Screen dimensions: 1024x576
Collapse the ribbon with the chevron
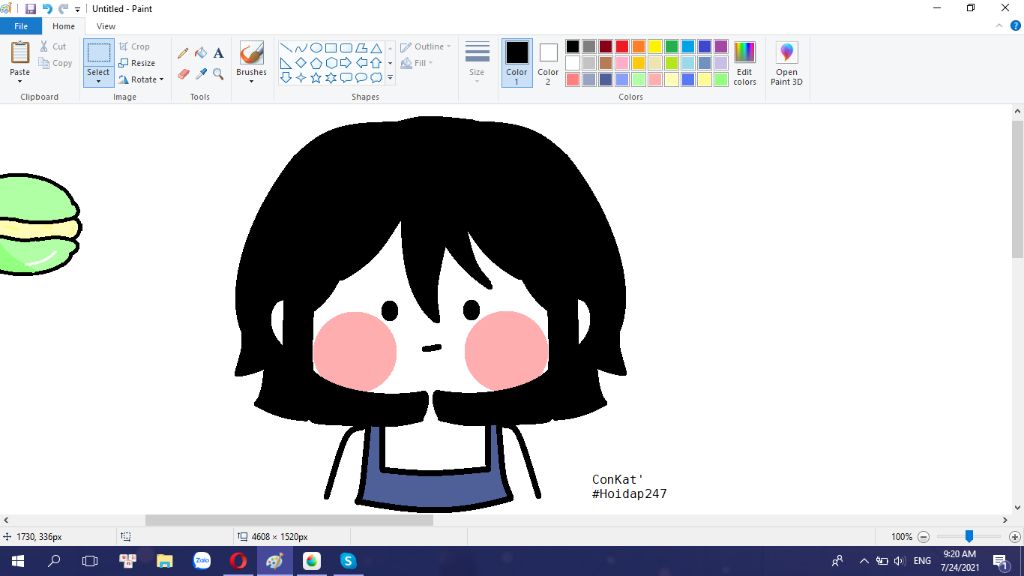[999, 26]
